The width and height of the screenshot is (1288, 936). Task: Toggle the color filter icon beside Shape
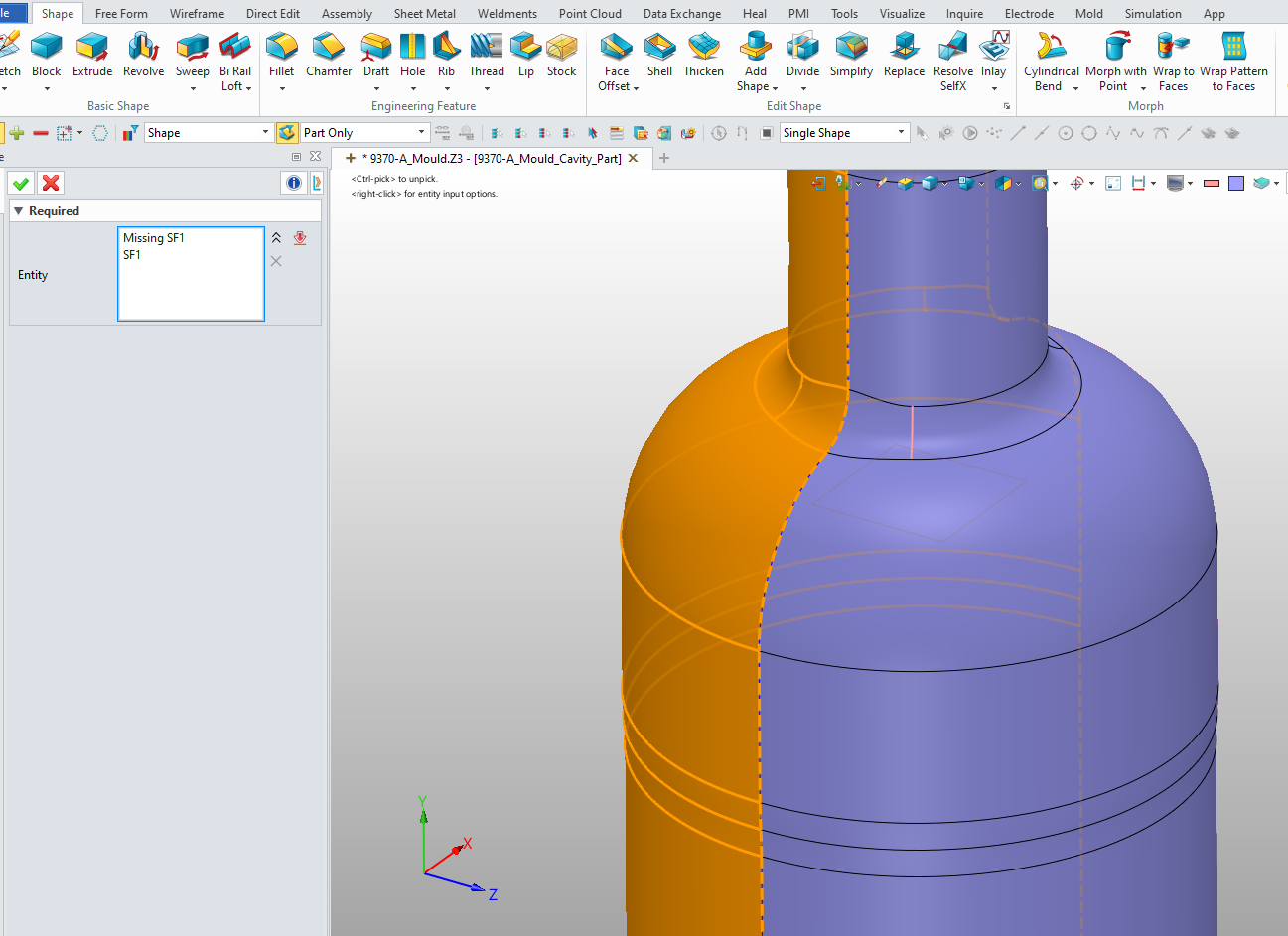coord(130,133)
